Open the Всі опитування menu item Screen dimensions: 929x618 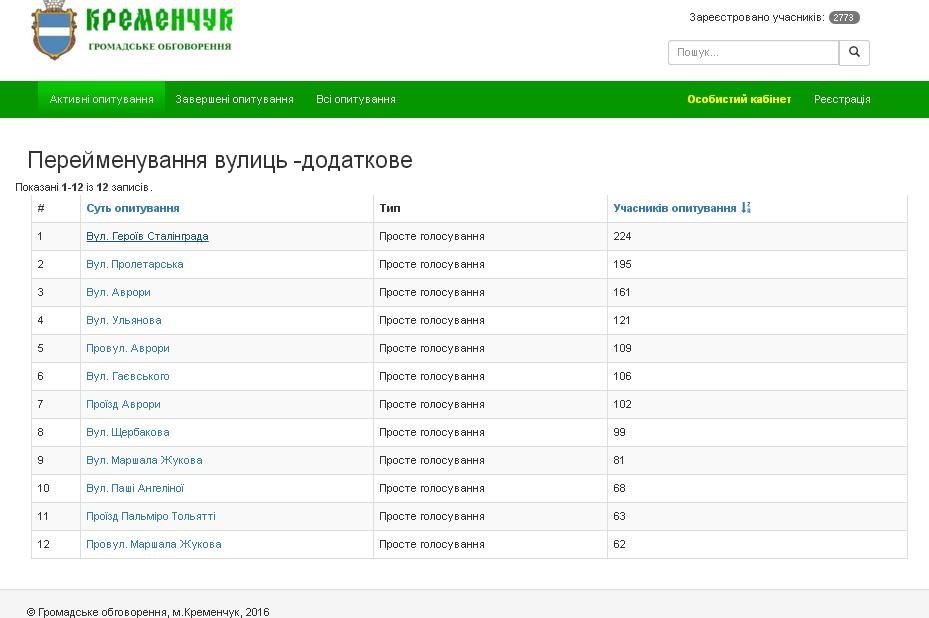click(x=354, y=99)
